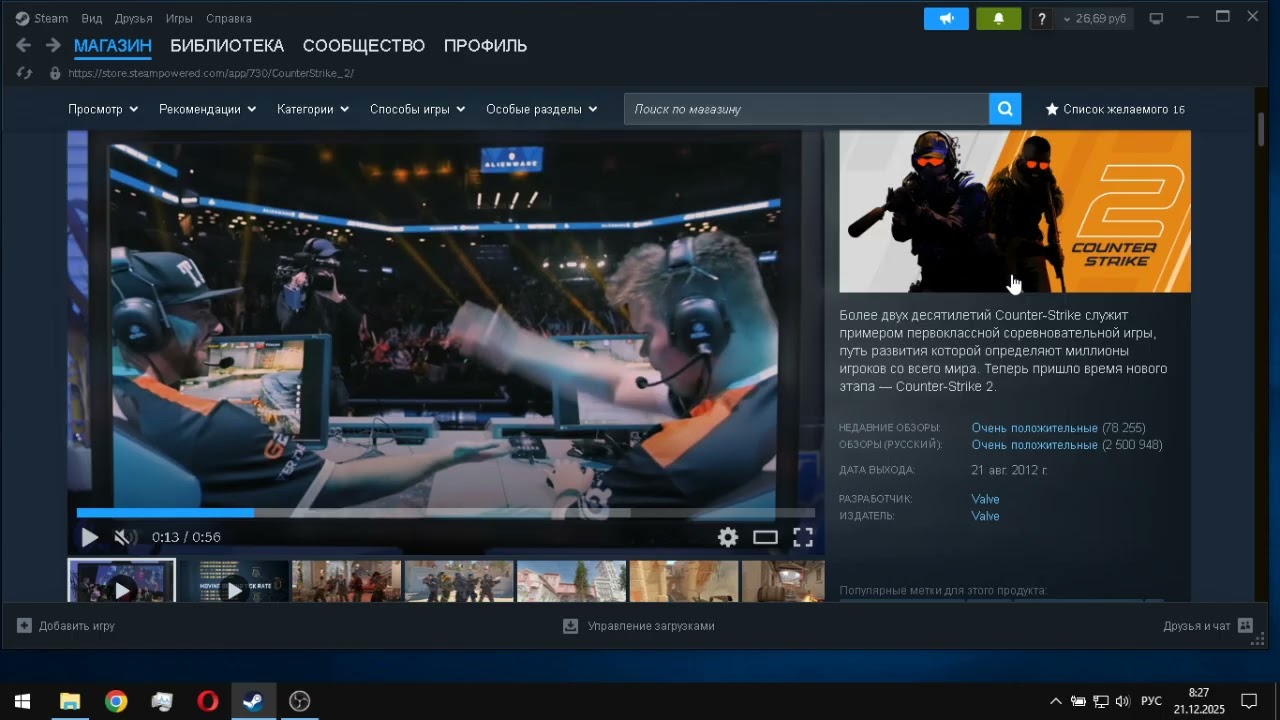1280x720 pixels.
Task: Open the Russian reviews Очень положительные link
Action: tap(1034, 445)
